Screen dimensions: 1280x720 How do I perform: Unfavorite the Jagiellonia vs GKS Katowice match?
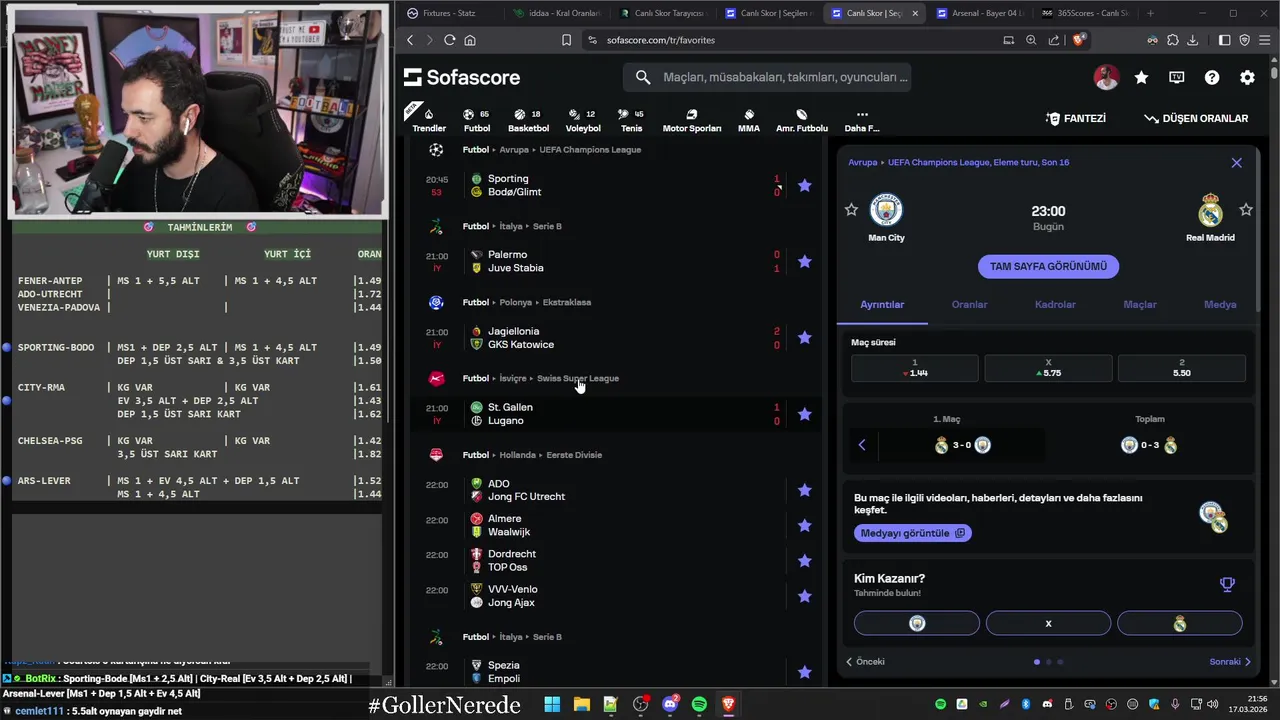804,337
